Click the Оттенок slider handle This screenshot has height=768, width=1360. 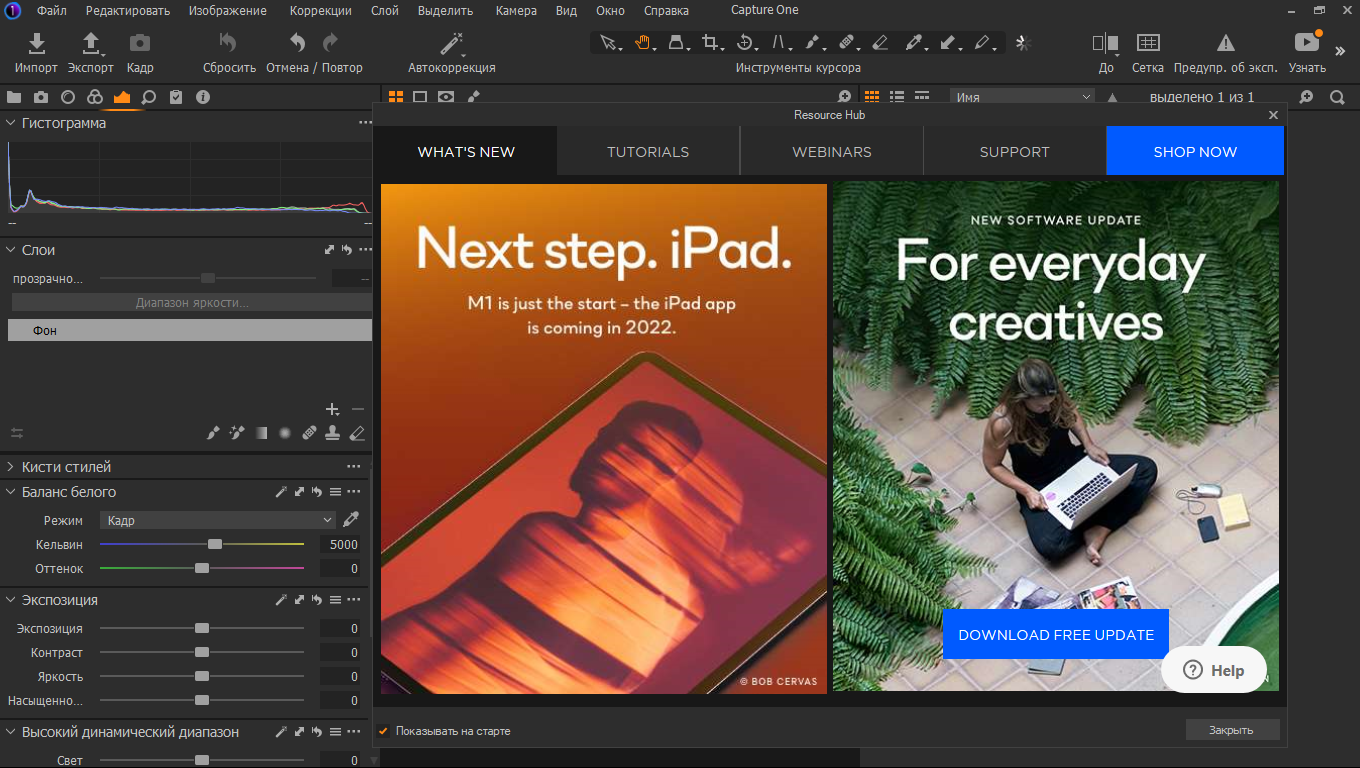[x=202, y=568]
